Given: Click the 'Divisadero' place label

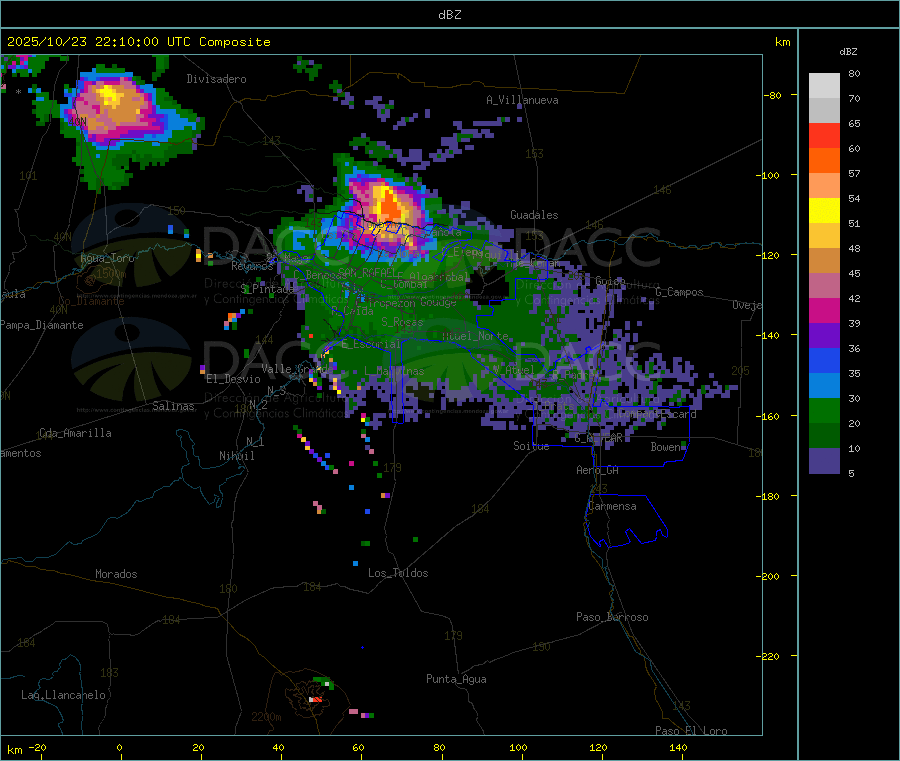Looking at the screenshot, I should click(216, 79).
